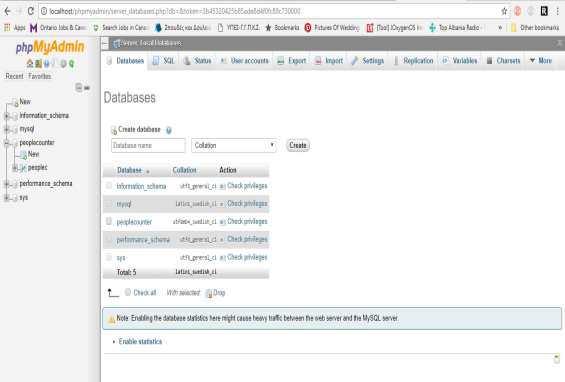Click the phpMyAdmin logo
565x382 pixels.
coord(50,47)
